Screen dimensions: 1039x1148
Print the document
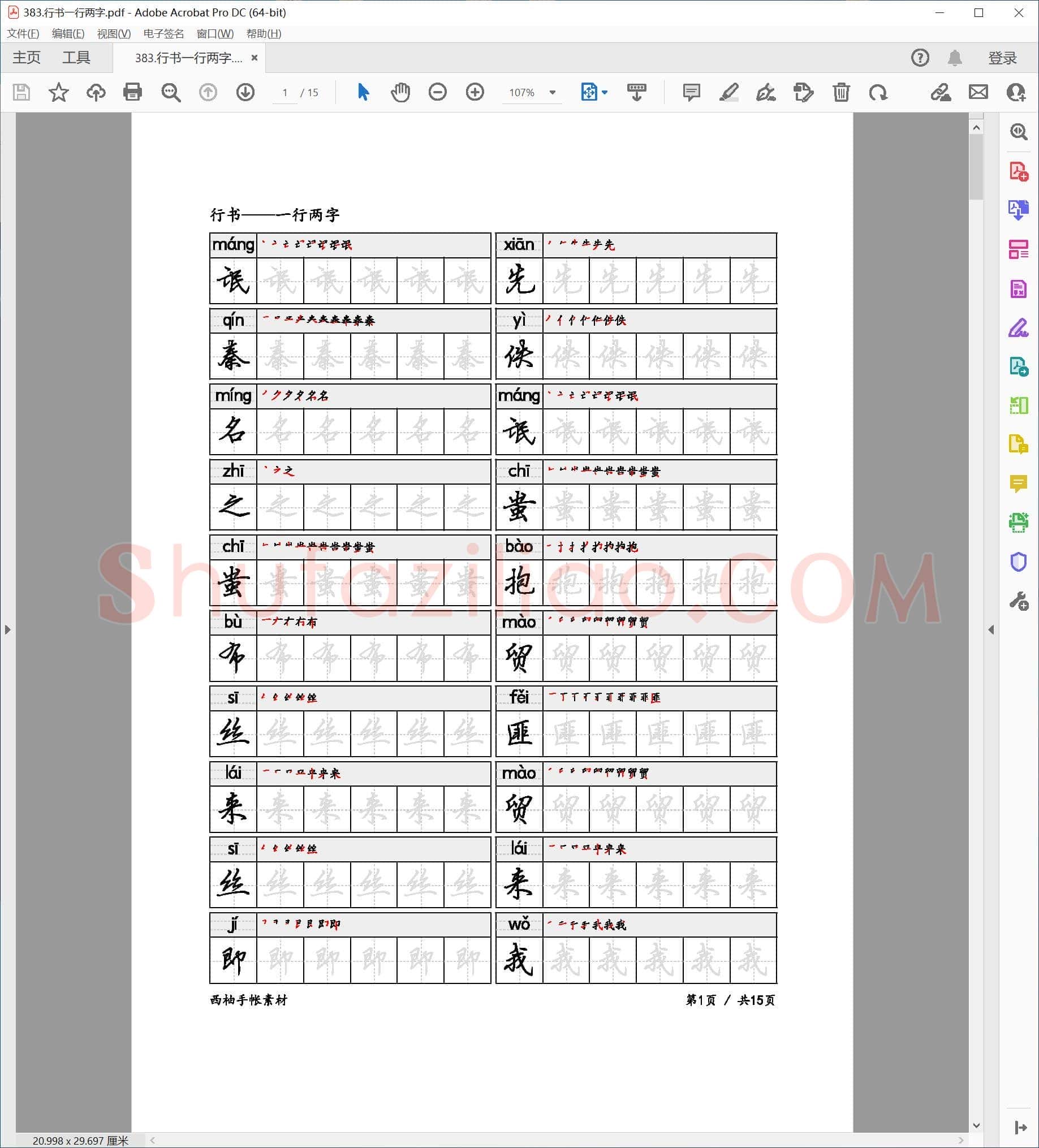pyautogui.click(x=133, y=92)
